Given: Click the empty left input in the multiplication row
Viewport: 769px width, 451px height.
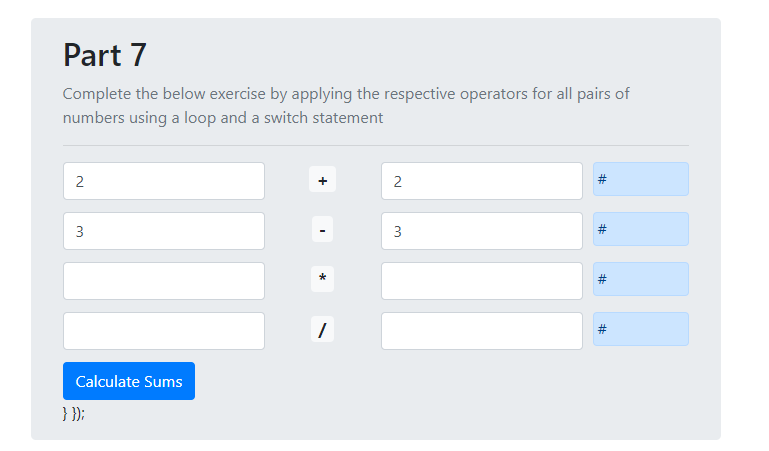Looking at the screenshot, I should (x=164, y=281).
